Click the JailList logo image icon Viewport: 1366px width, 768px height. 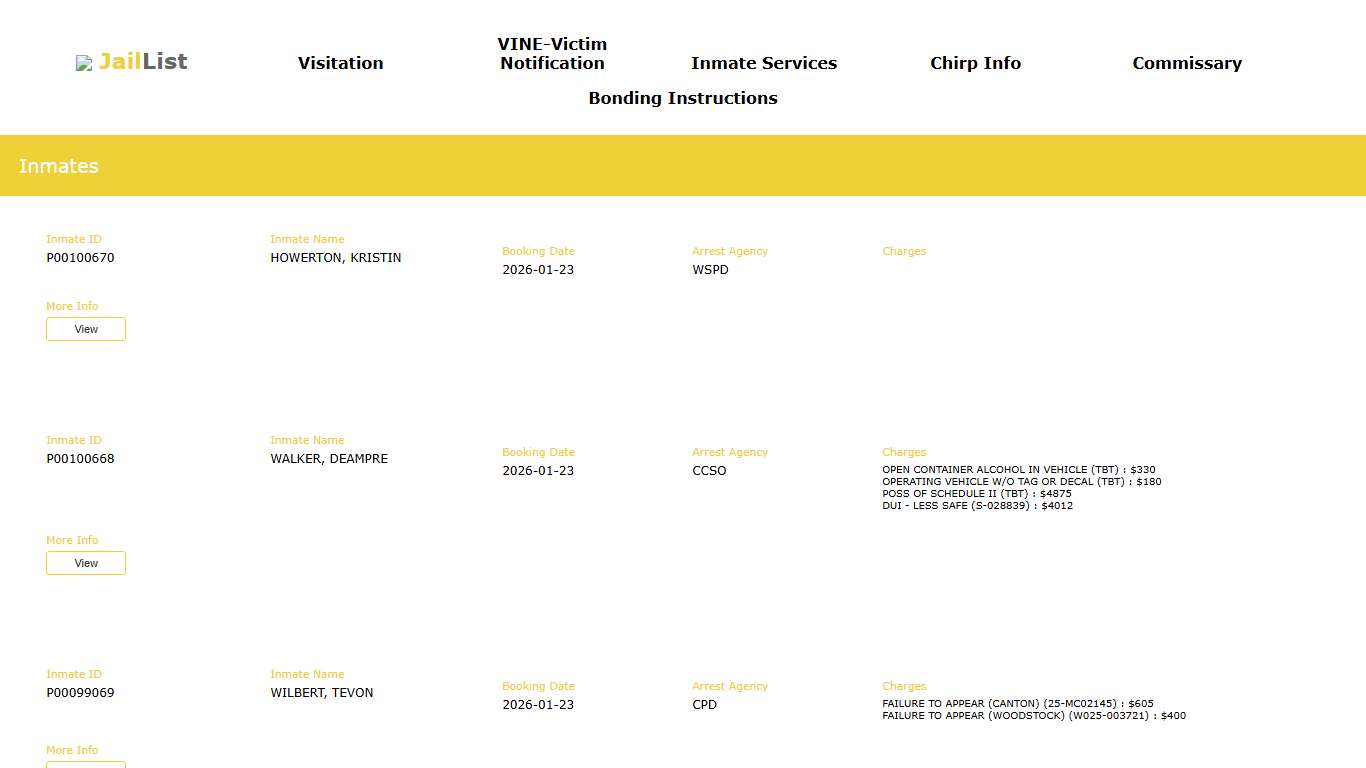[84, 63]
